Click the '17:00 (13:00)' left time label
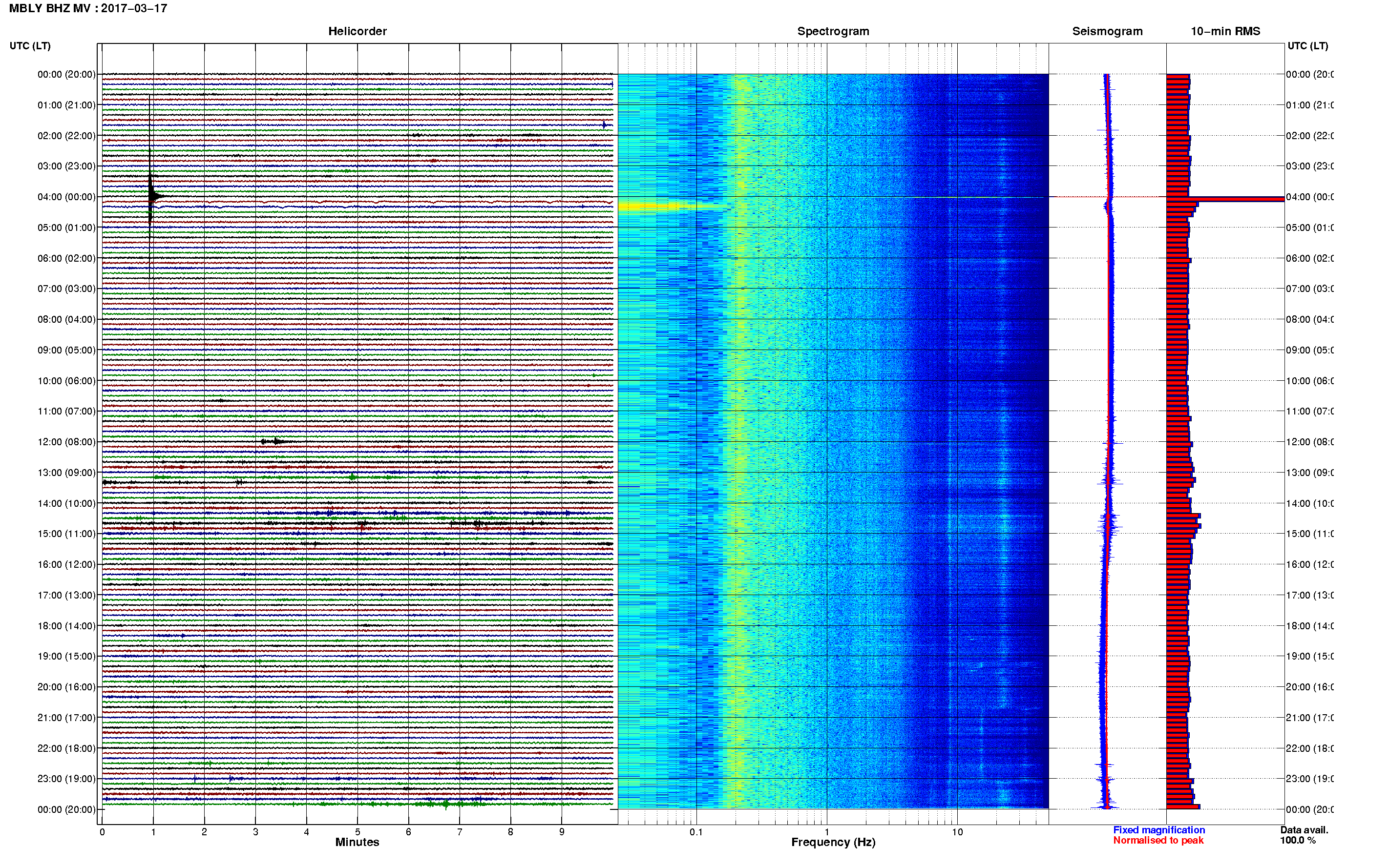This screenshot has width=1389, height=868. [66, 595]
